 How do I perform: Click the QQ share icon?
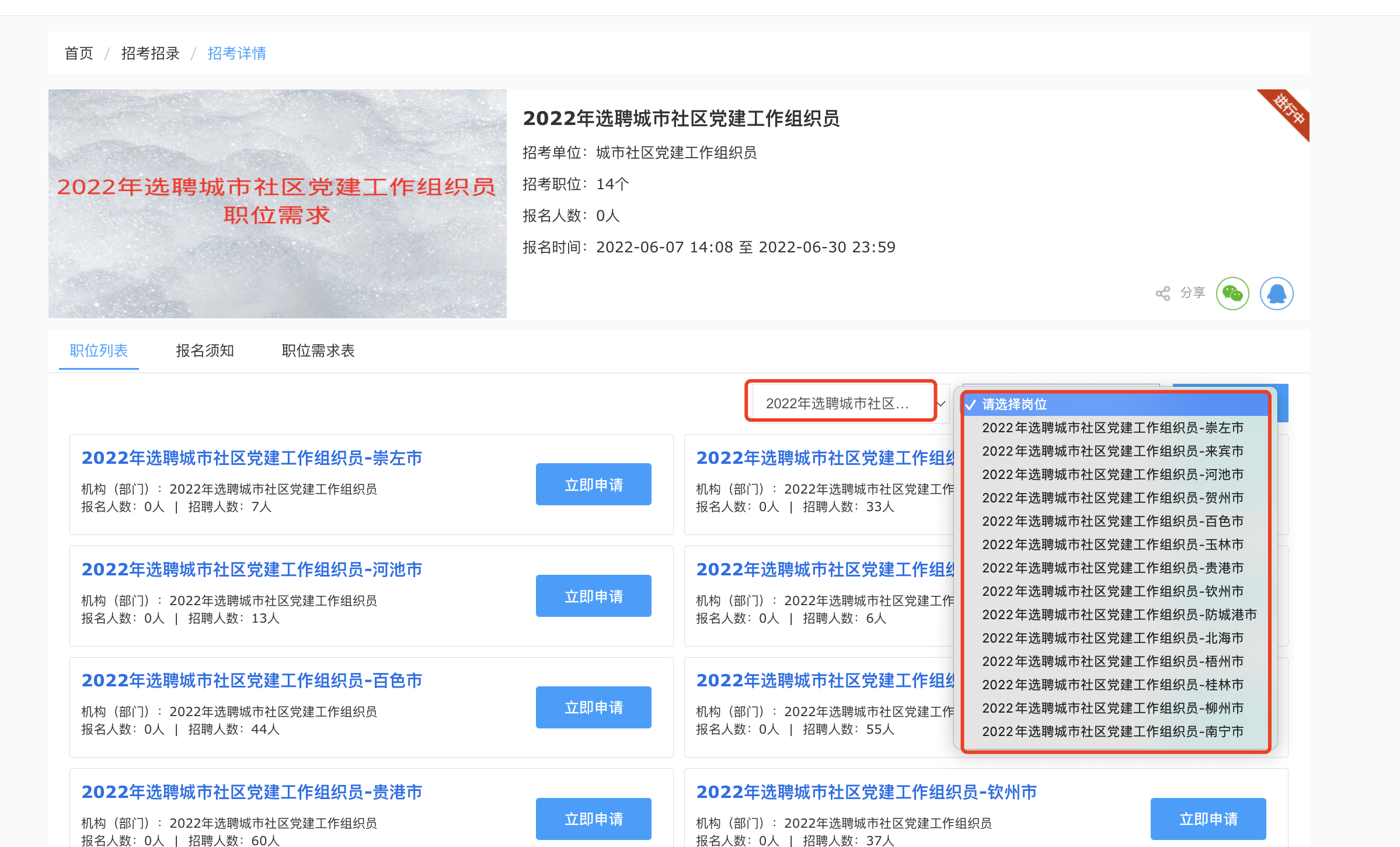1276,293
